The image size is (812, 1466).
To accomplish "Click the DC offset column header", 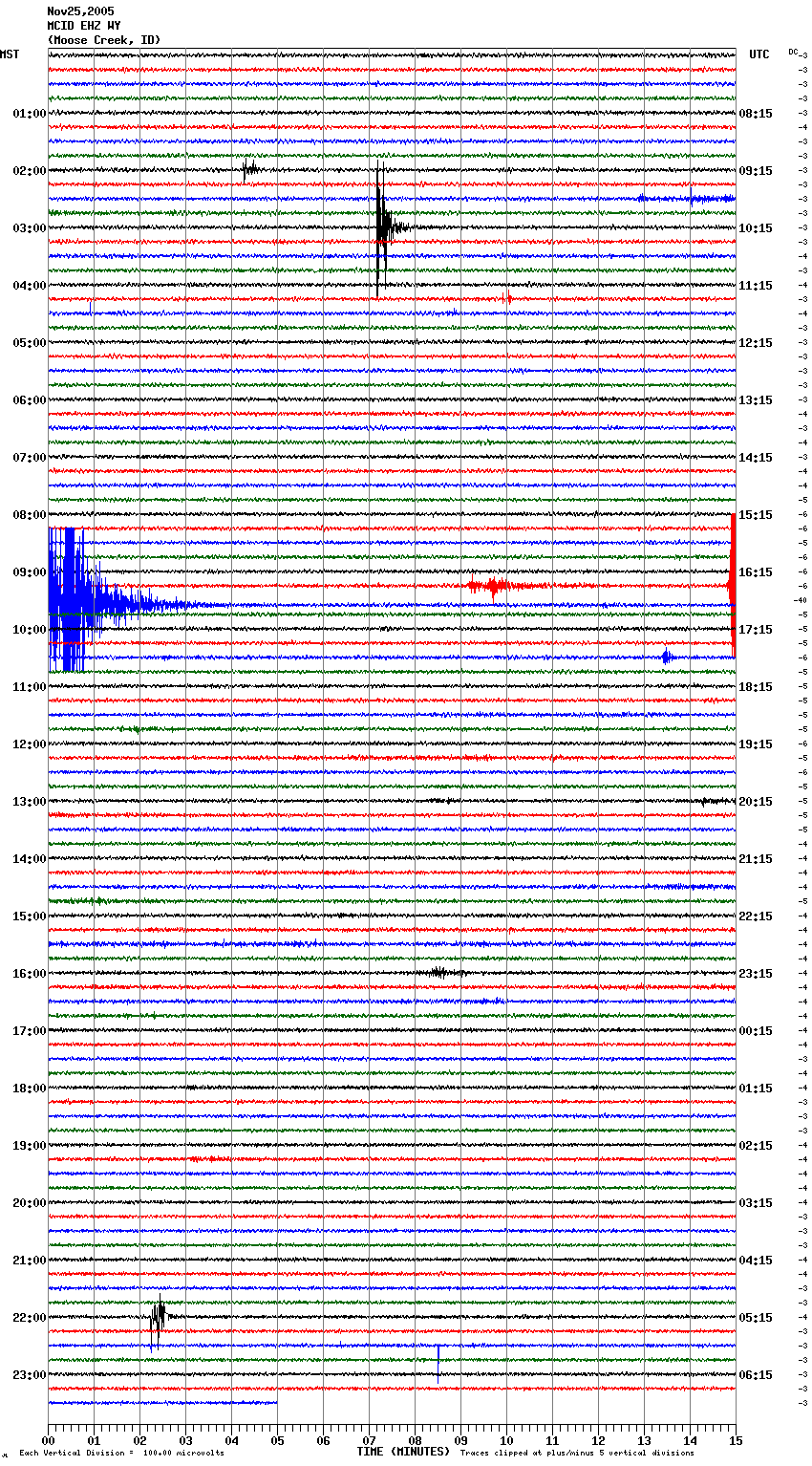I will pyautogui.click(x=793, y=52).
